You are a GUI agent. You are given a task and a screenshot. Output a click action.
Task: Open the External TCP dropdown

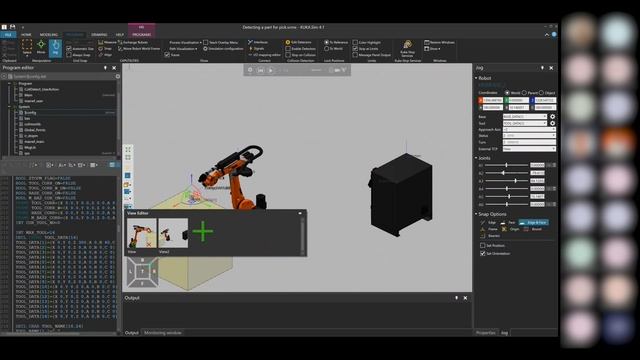[x=529, y=149]
